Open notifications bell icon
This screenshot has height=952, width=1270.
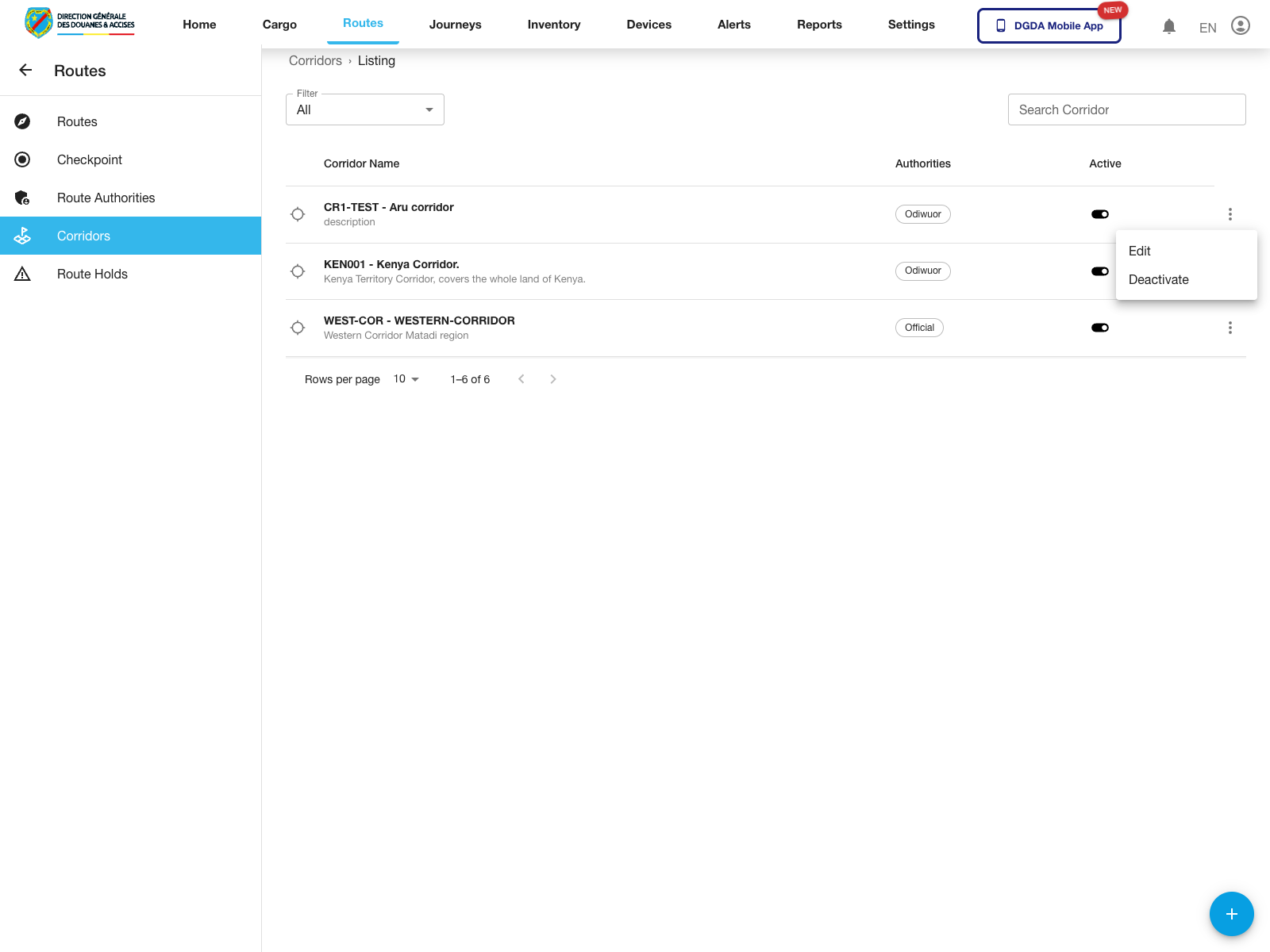(x=1168, y=26)
